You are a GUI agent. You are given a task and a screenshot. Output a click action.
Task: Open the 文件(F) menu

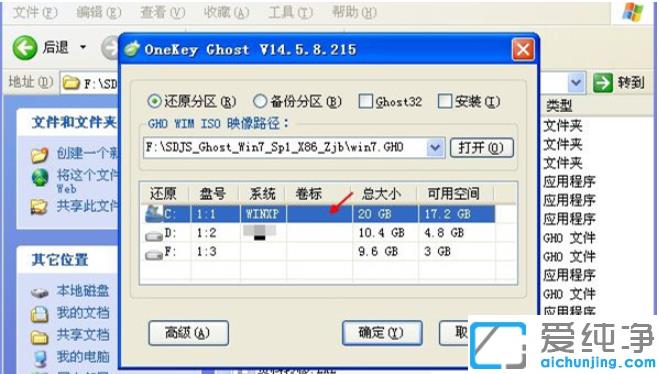[x=35, y=13]
